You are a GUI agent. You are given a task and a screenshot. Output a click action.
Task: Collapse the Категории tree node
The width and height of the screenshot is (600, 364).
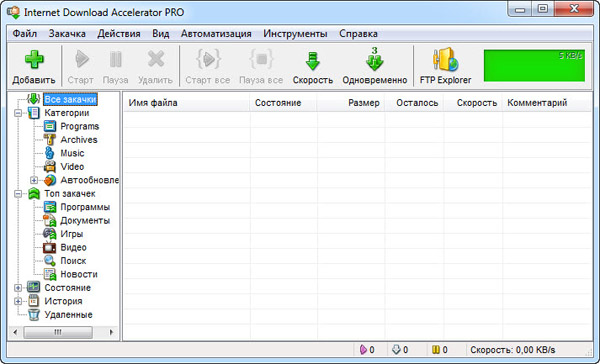click(18, 113)
